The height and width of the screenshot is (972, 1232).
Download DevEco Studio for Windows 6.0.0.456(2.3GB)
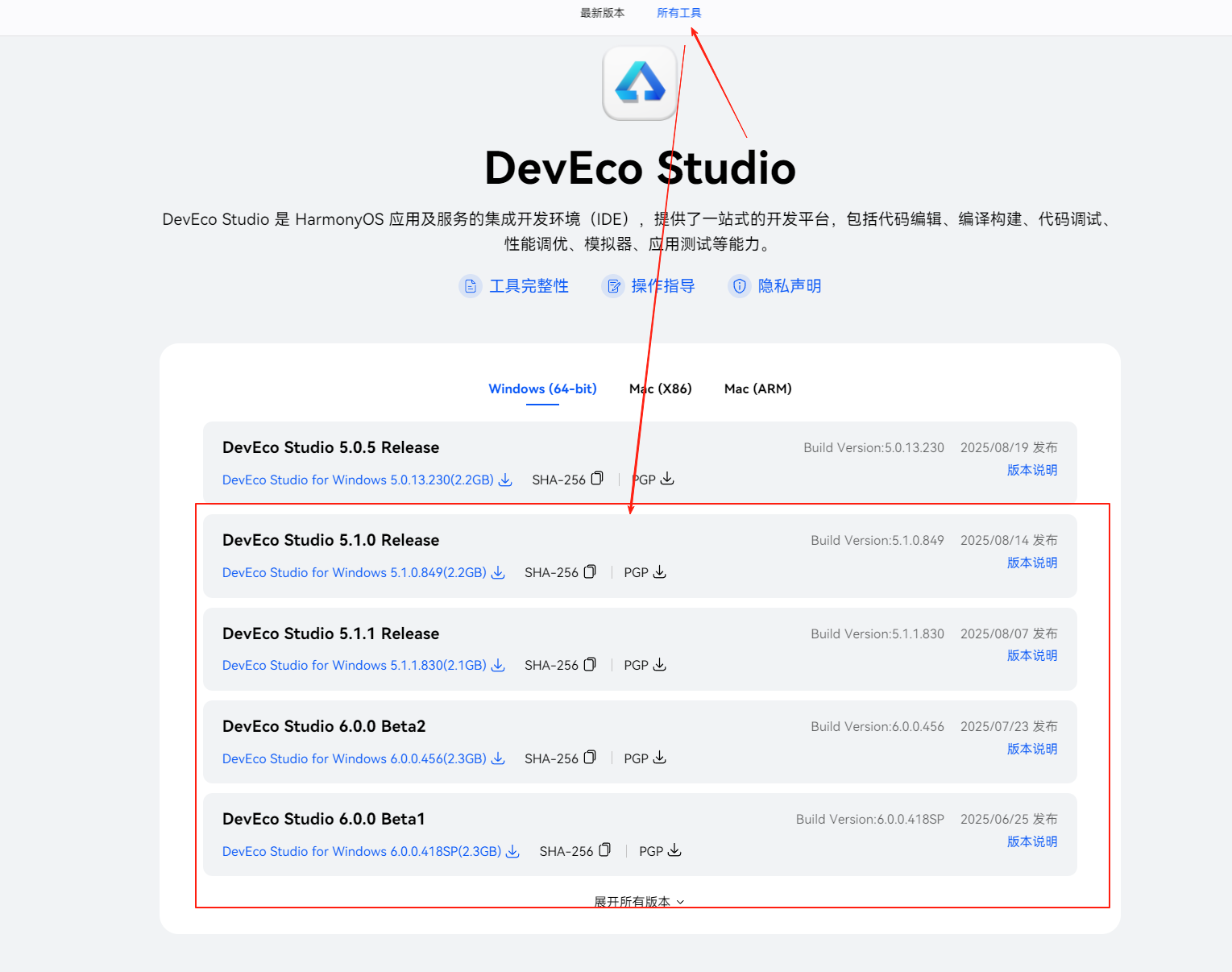[355, 758]
